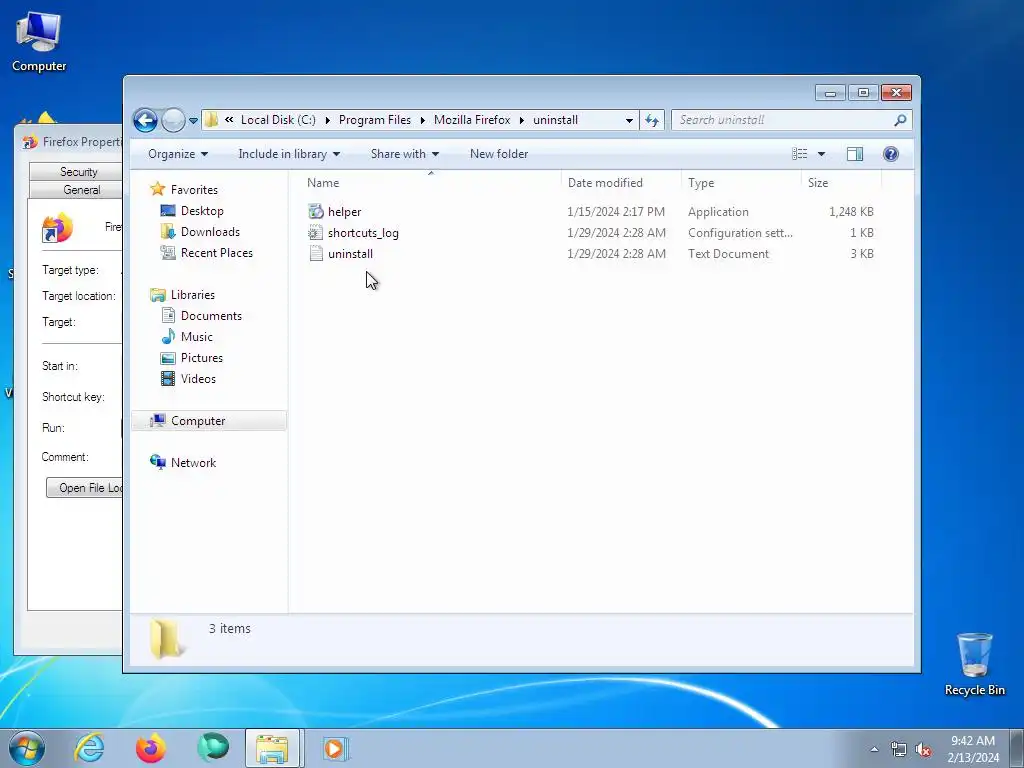Viewport: 1024px width, 768px height.
Task: Open the Videos library
Action: tap(198, 379)
